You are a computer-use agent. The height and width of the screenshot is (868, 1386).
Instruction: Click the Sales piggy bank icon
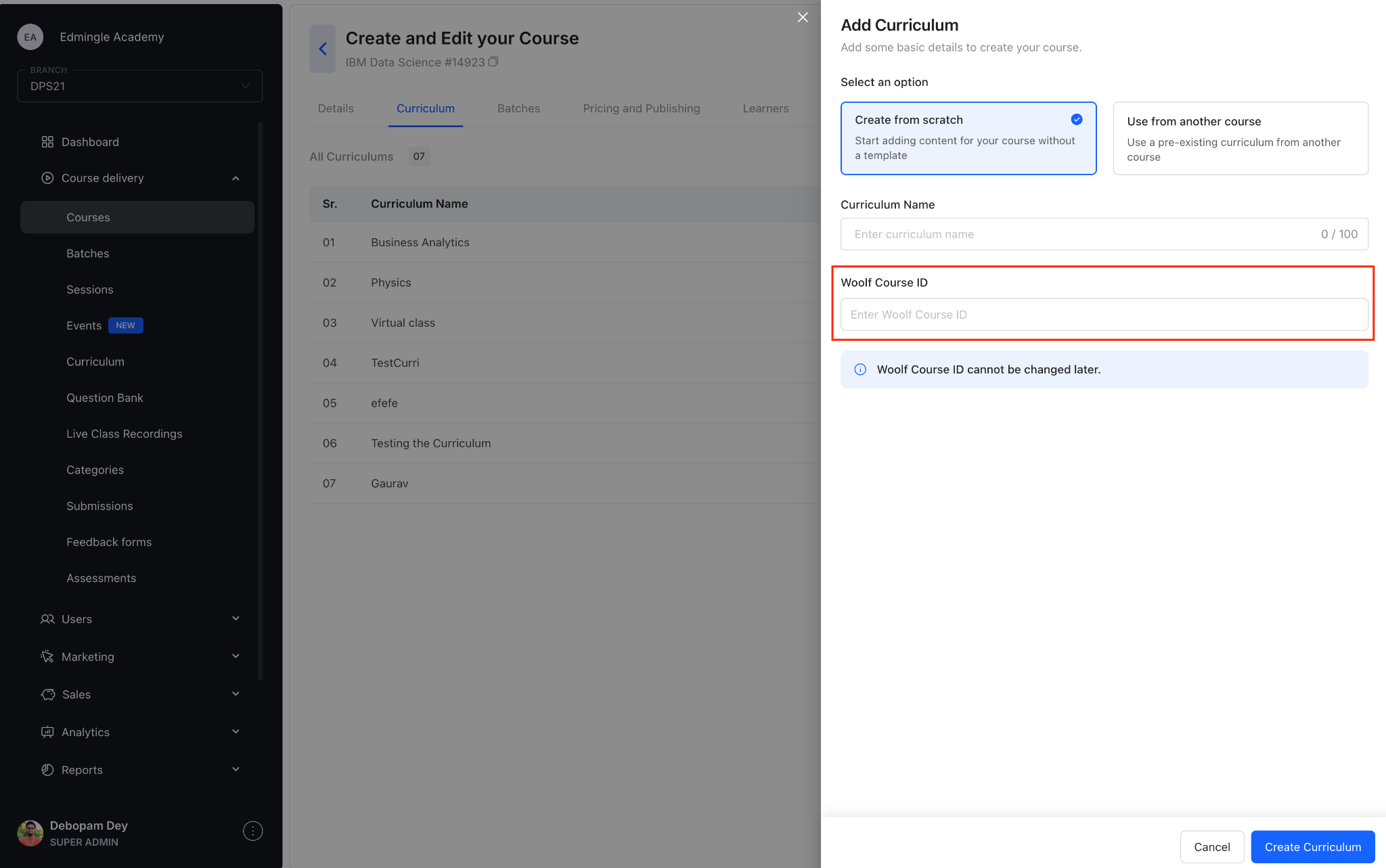48,695
